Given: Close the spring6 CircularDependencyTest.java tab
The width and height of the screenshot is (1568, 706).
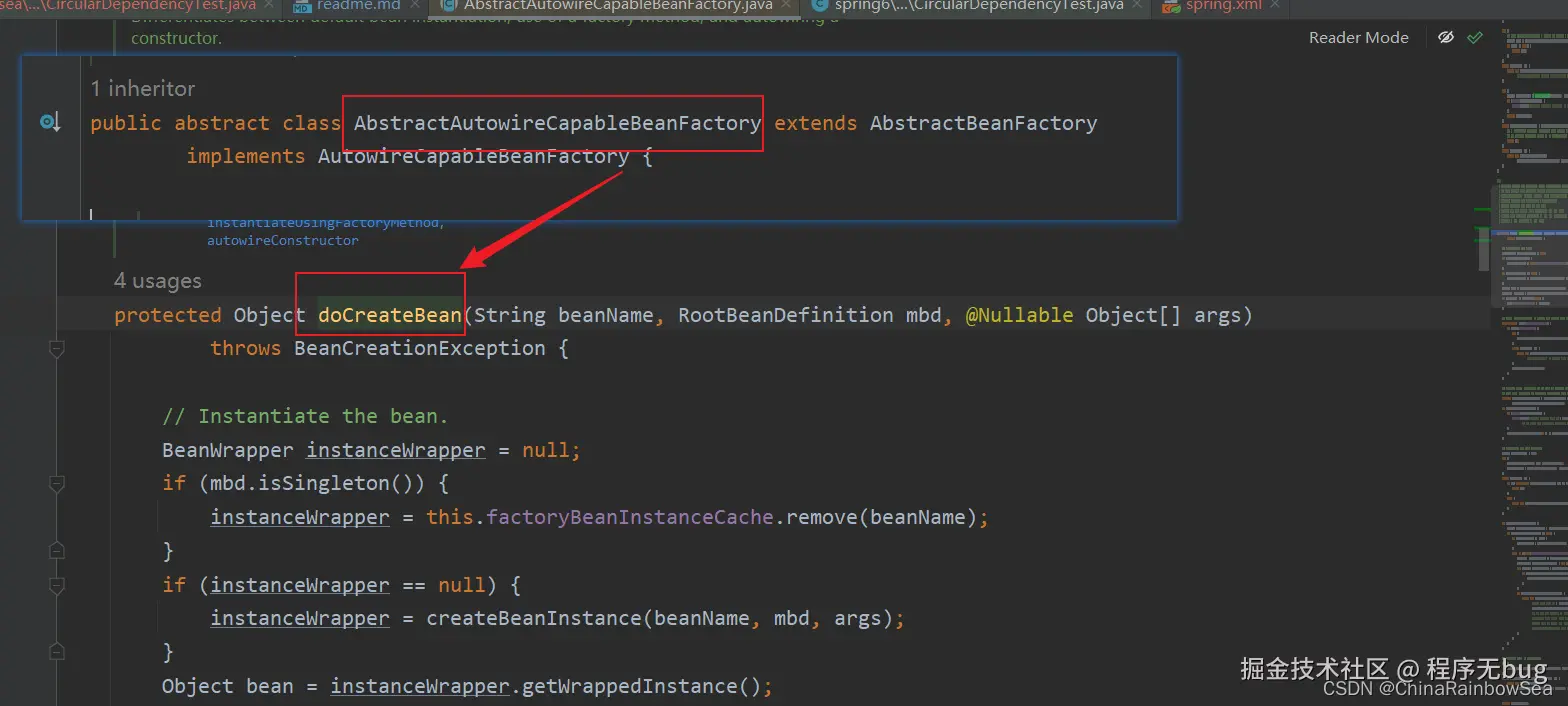Looking at the screenshot, I should pos(1138,6).
